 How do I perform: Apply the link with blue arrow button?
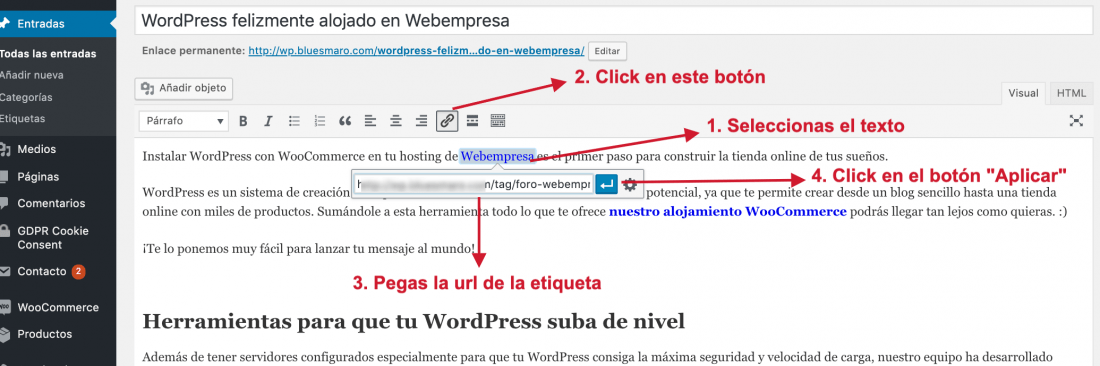(x=607, y=185)
